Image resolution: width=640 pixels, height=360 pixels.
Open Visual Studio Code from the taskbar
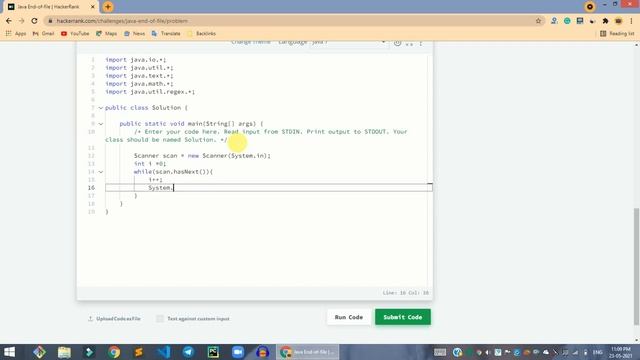(164, 352)
